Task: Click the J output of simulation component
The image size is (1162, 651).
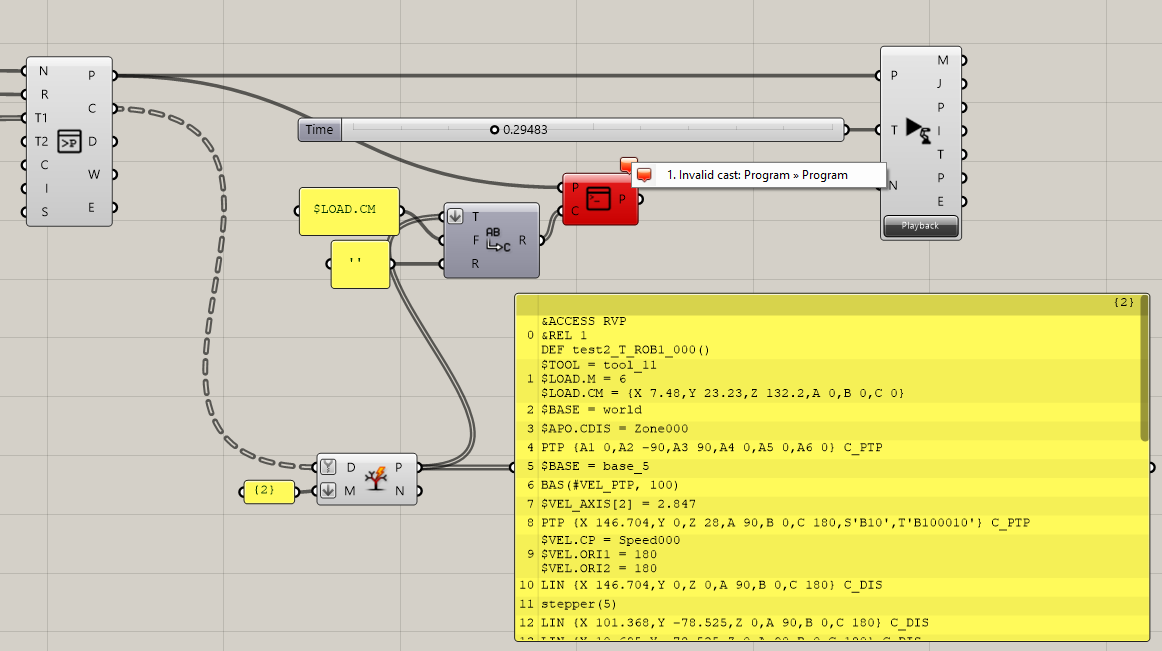Action: coord(940,84)
